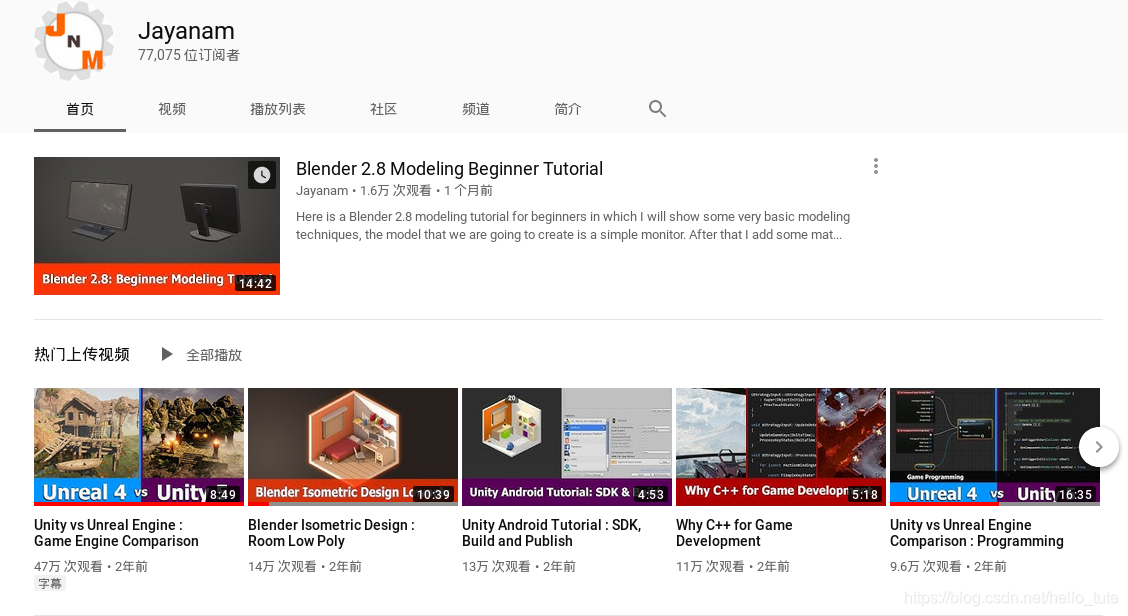This screenshot has height=616, width=1128.
Task: Click the play all triangle icon
Action: click(167, 354)
